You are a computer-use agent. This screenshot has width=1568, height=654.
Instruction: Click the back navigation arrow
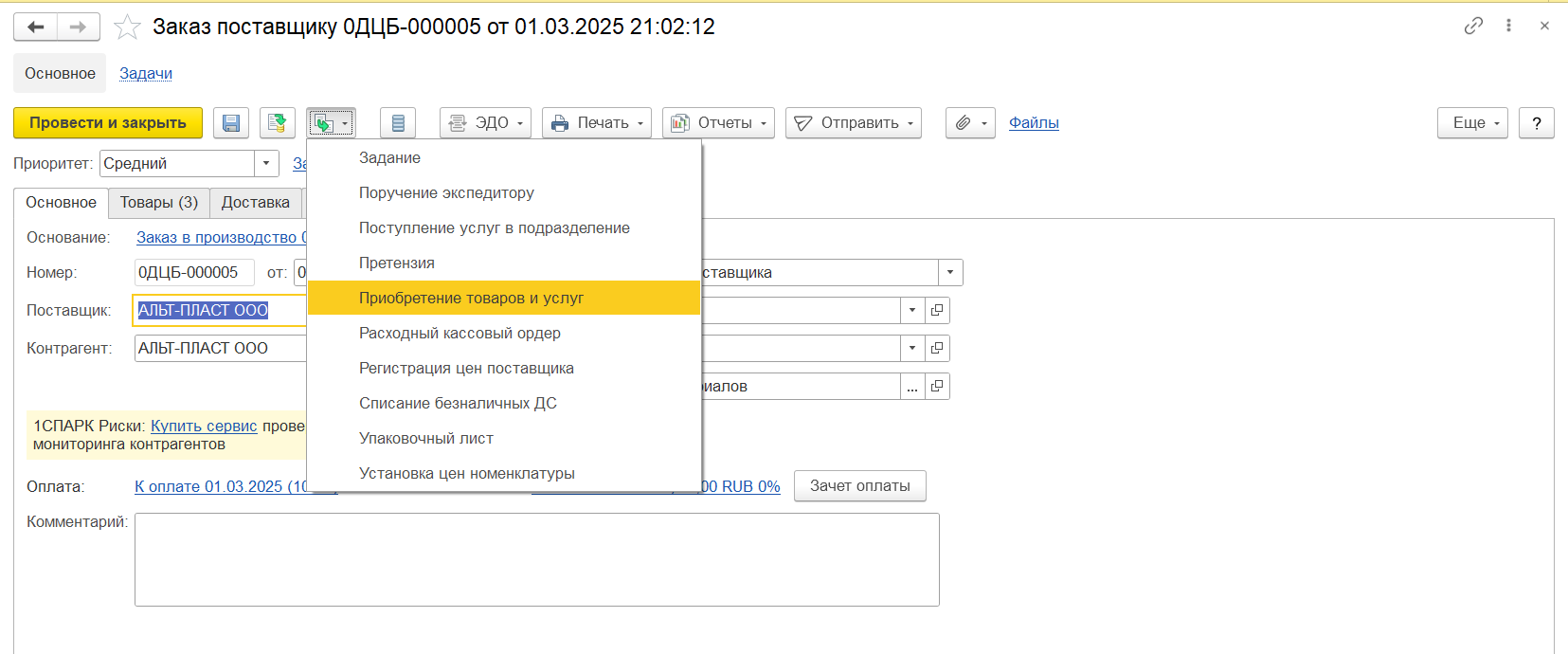coord(36,27)
